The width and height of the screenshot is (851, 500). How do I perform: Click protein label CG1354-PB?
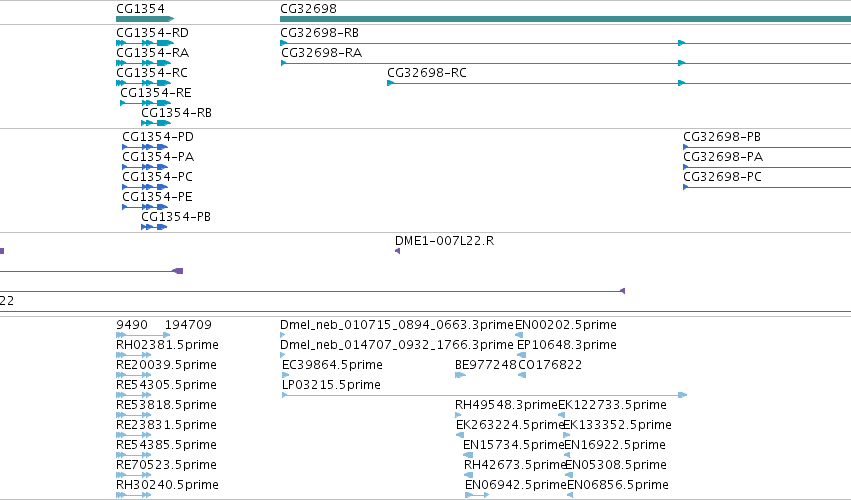click(176, 217)
